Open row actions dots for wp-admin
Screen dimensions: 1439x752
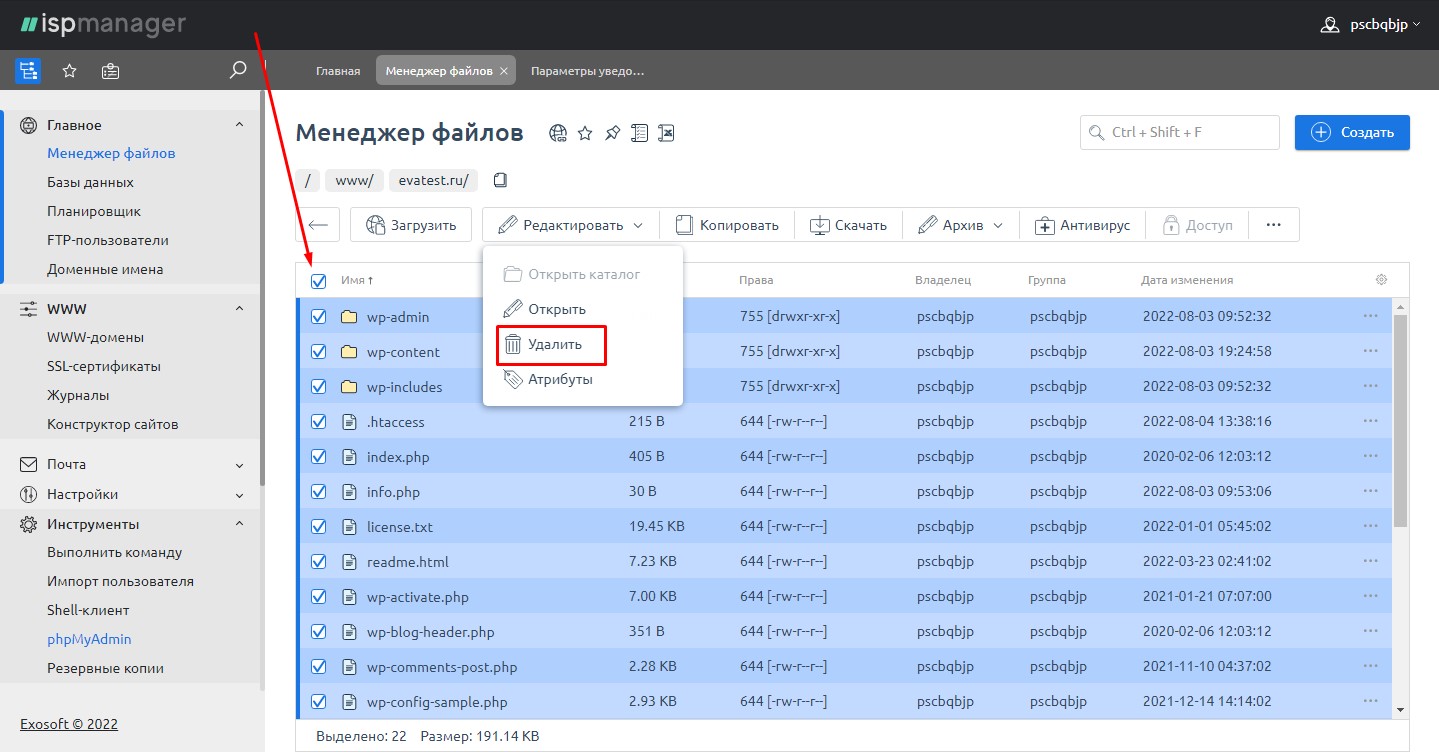(1370, 316)
